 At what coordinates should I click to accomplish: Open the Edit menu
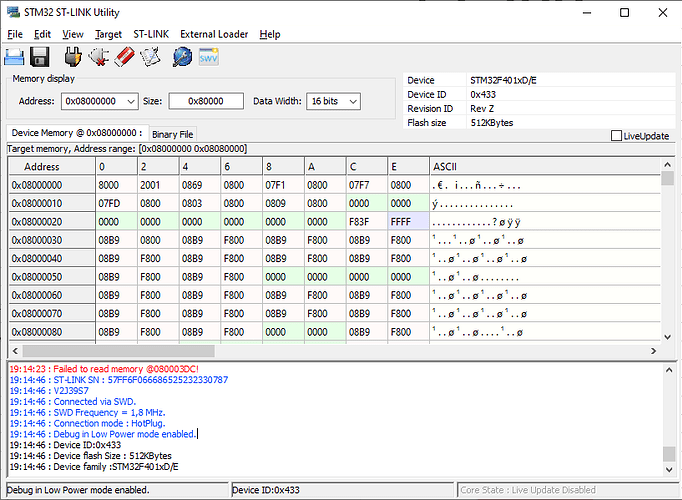click(42, 34)
